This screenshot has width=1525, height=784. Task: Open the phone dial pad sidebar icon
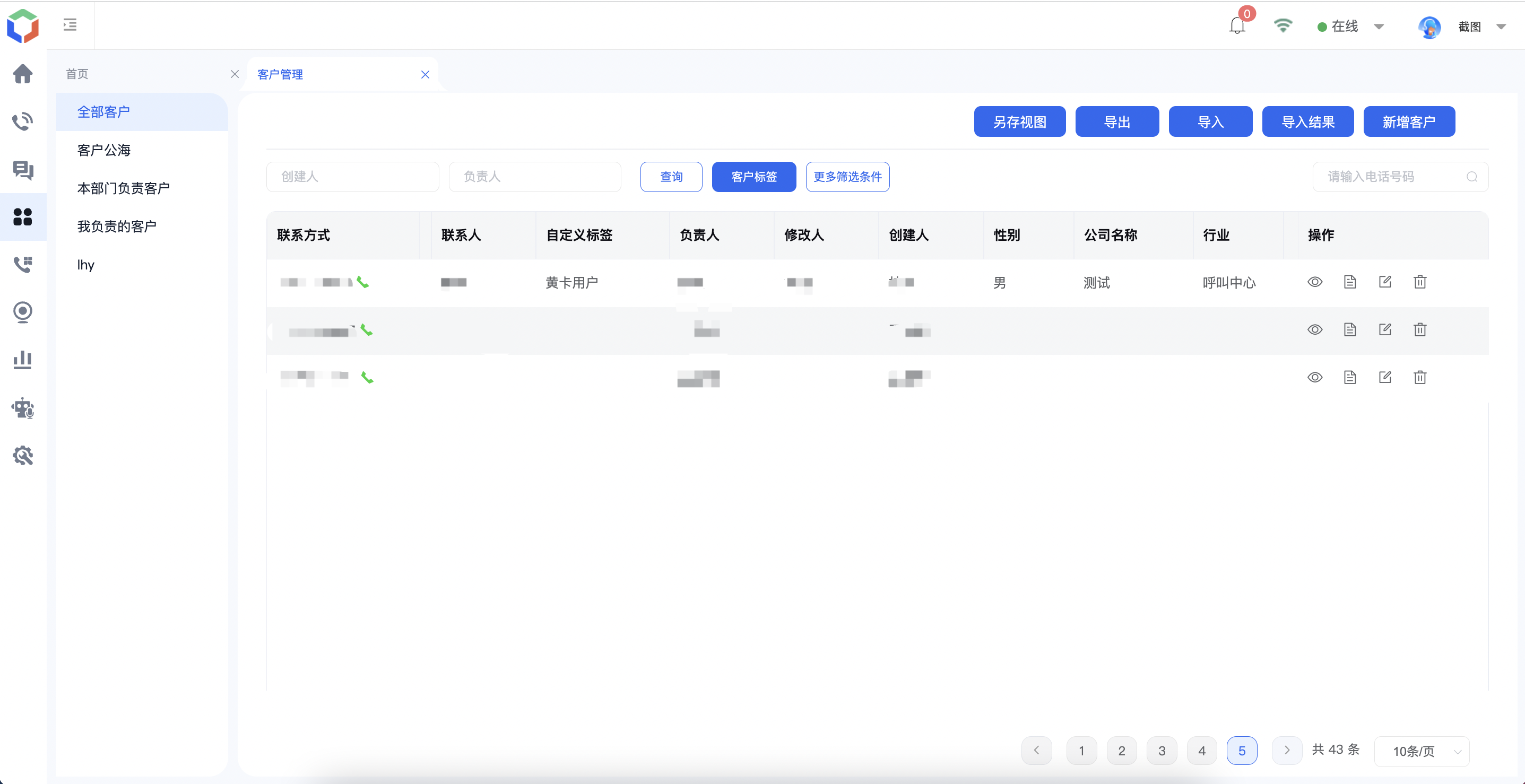pos(22,265)
